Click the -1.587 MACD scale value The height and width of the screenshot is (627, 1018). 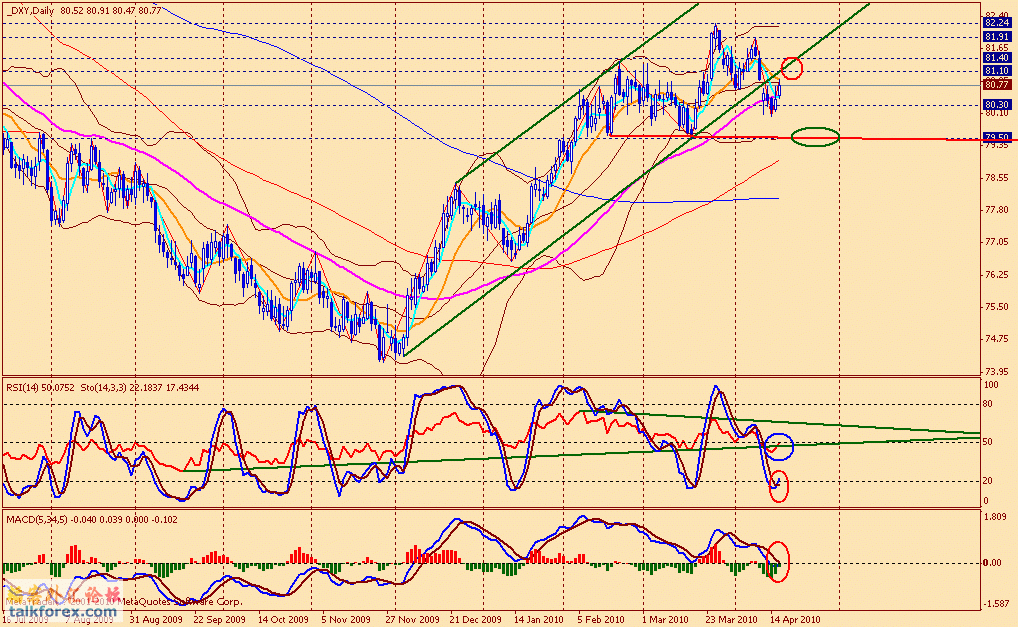pos(996,604)
